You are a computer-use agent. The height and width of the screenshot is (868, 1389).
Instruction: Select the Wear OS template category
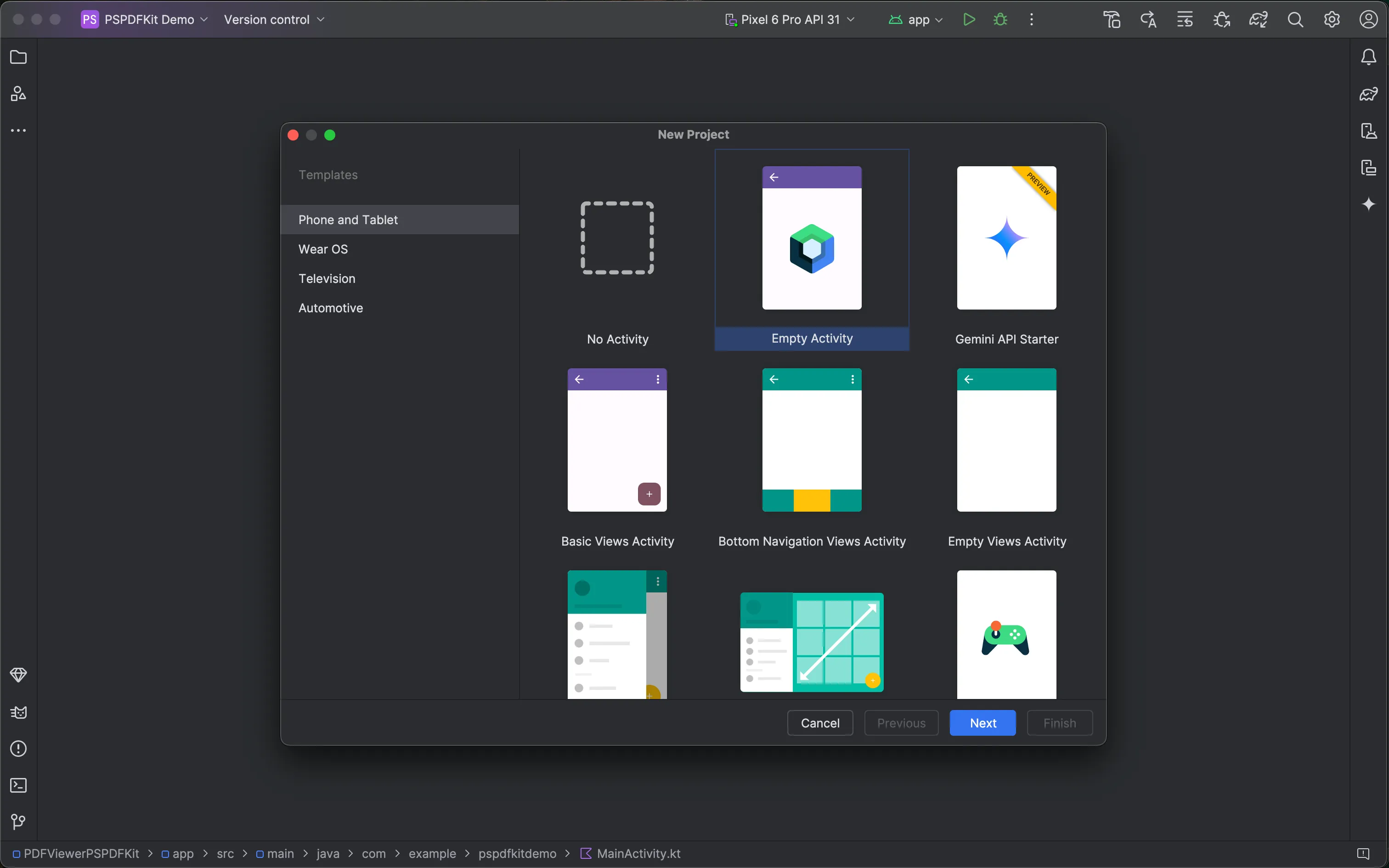[323, 248]
